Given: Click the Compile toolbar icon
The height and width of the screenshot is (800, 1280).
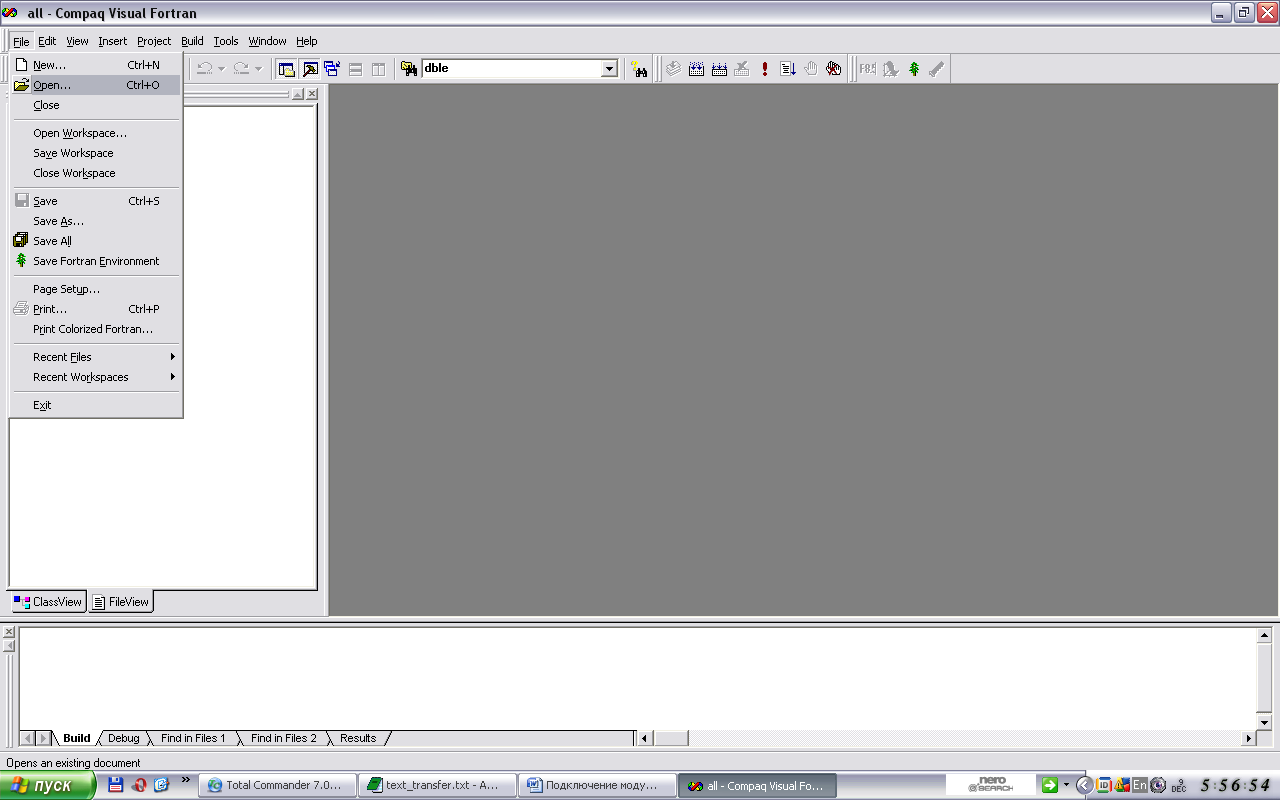Looking at the screenshot, I should (x=674, y=69).
